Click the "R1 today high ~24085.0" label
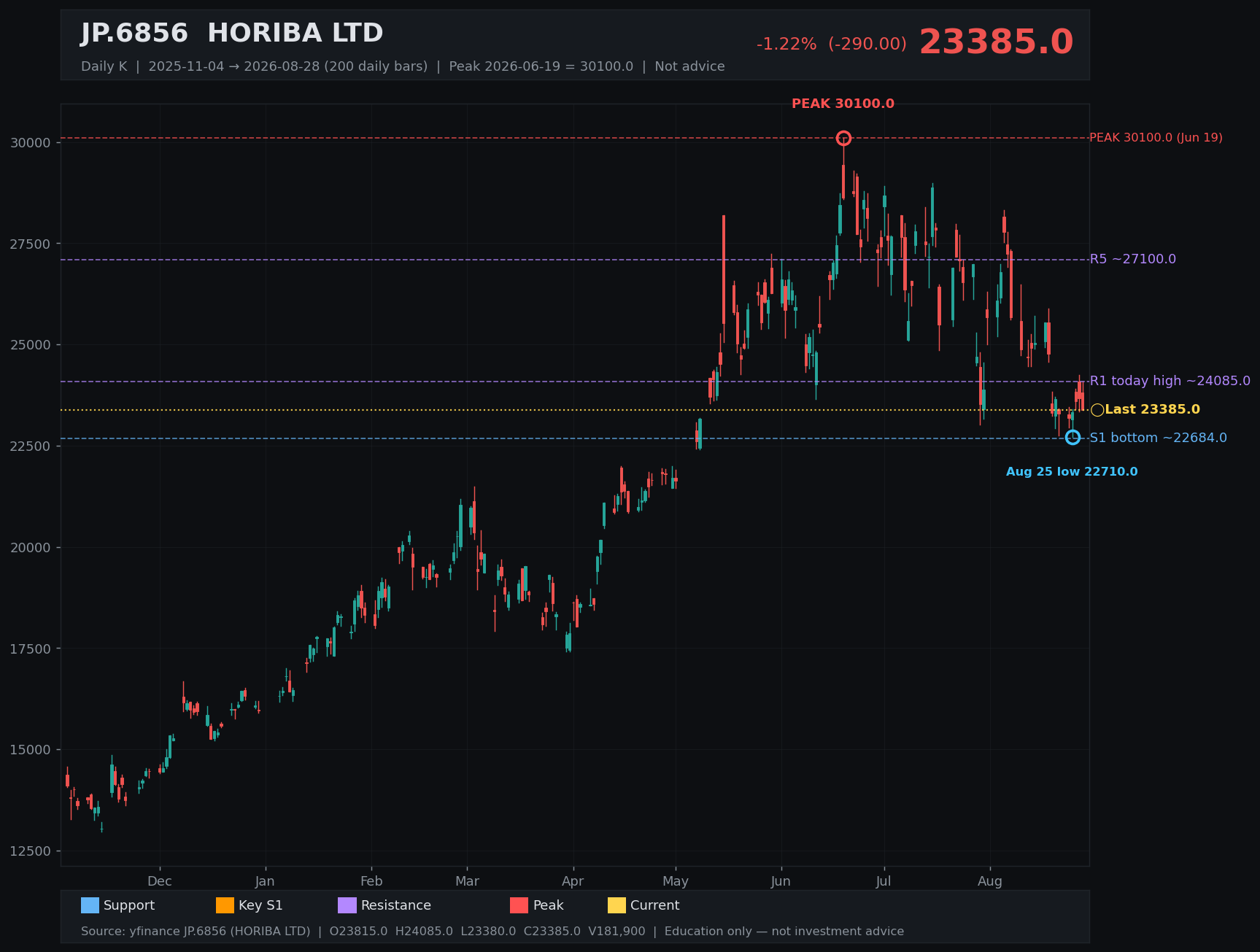 click(1170, 381)
